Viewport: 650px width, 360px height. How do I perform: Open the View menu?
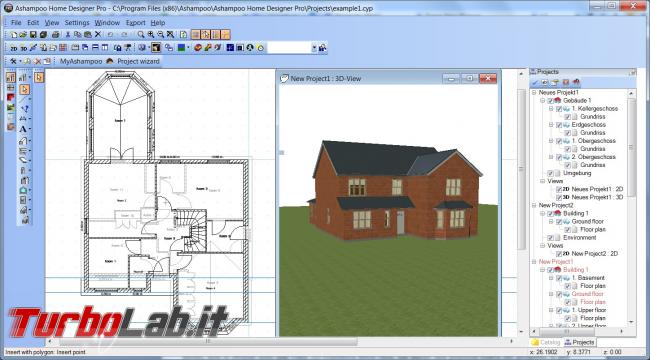point(52,23)
